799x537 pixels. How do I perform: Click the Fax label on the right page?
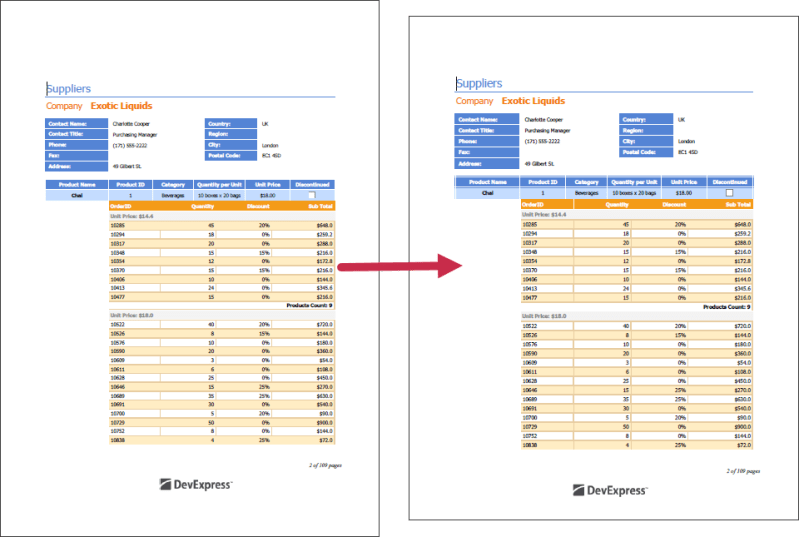(486, 152)
